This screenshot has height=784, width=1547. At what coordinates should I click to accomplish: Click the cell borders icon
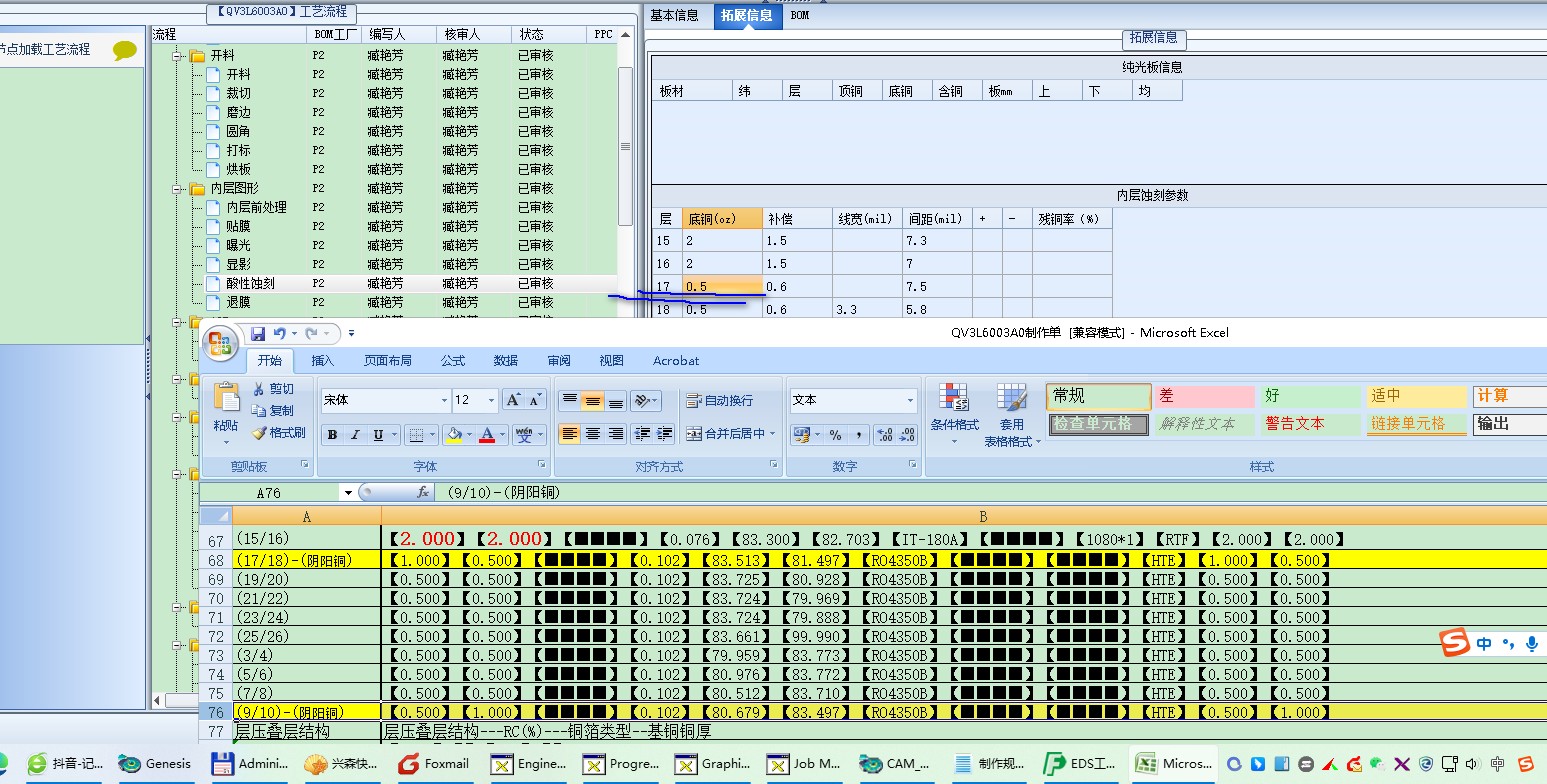pyautogui.click(x=415, y=435)
